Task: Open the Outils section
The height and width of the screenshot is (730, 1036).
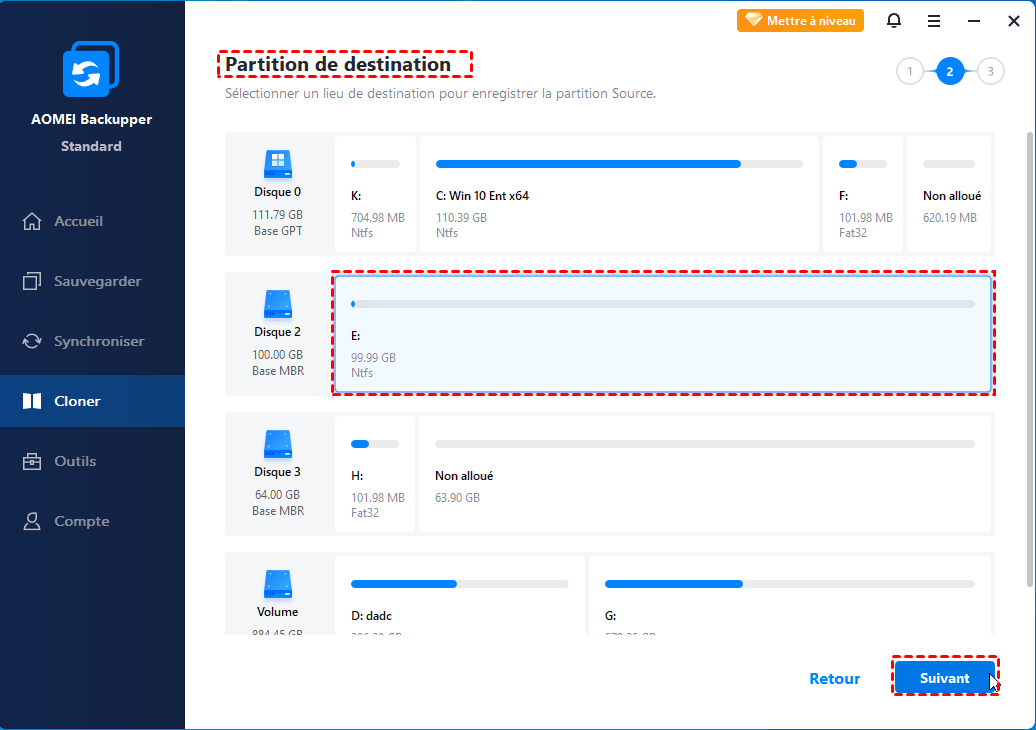Action: (x=92, y=461)
